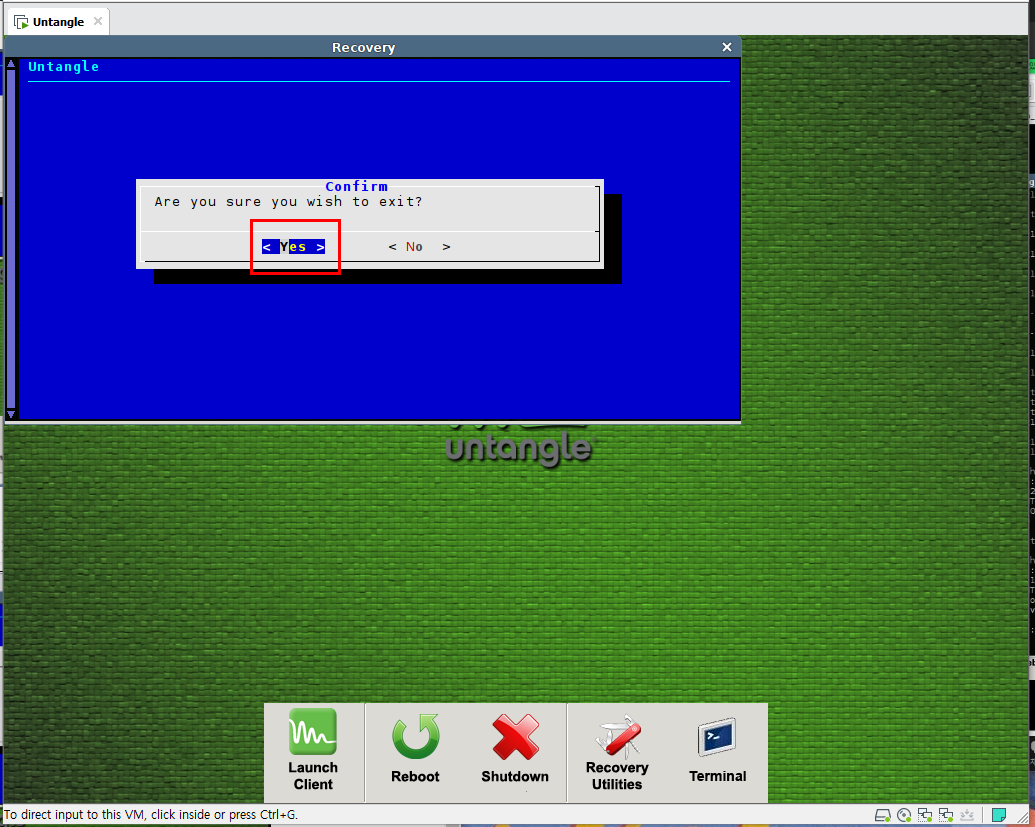This screenshot has width=1035, height=827.
Task: Click the VM icon in the Untangle tab
Action: 21,22
